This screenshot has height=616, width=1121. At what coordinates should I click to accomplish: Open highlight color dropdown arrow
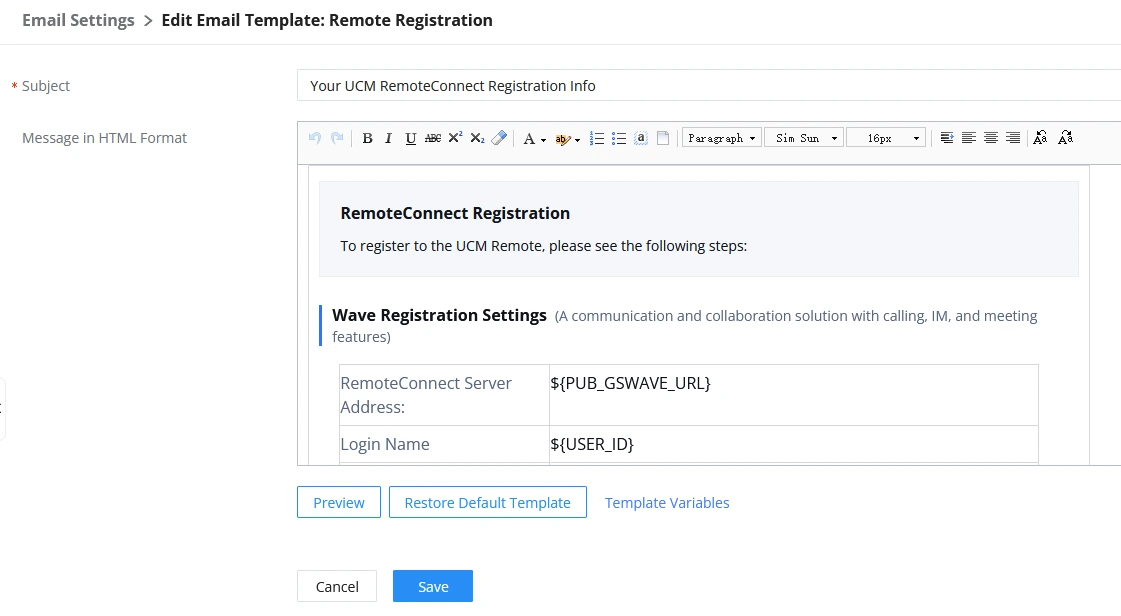tap(577, 139)
